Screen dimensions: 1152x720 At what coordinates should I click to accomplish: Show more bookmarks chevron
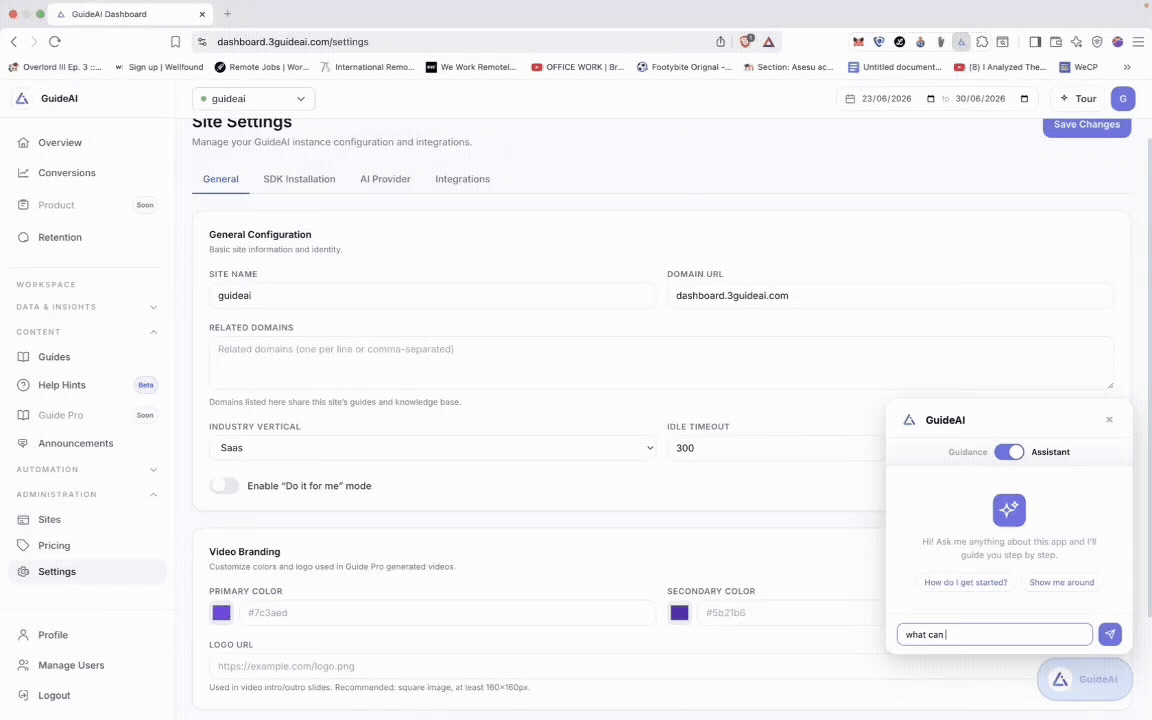[1127, 67]
